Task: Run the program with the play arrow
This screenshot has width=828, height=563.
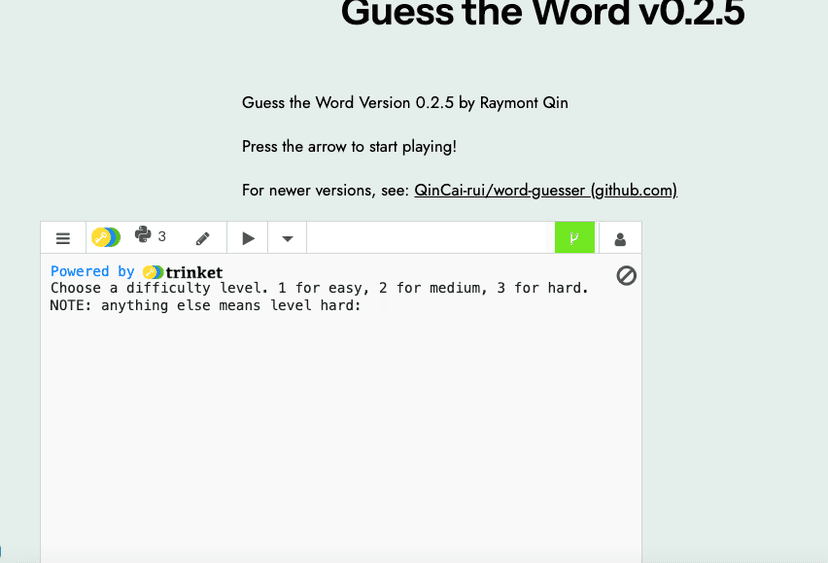Action: pos(248,238)
